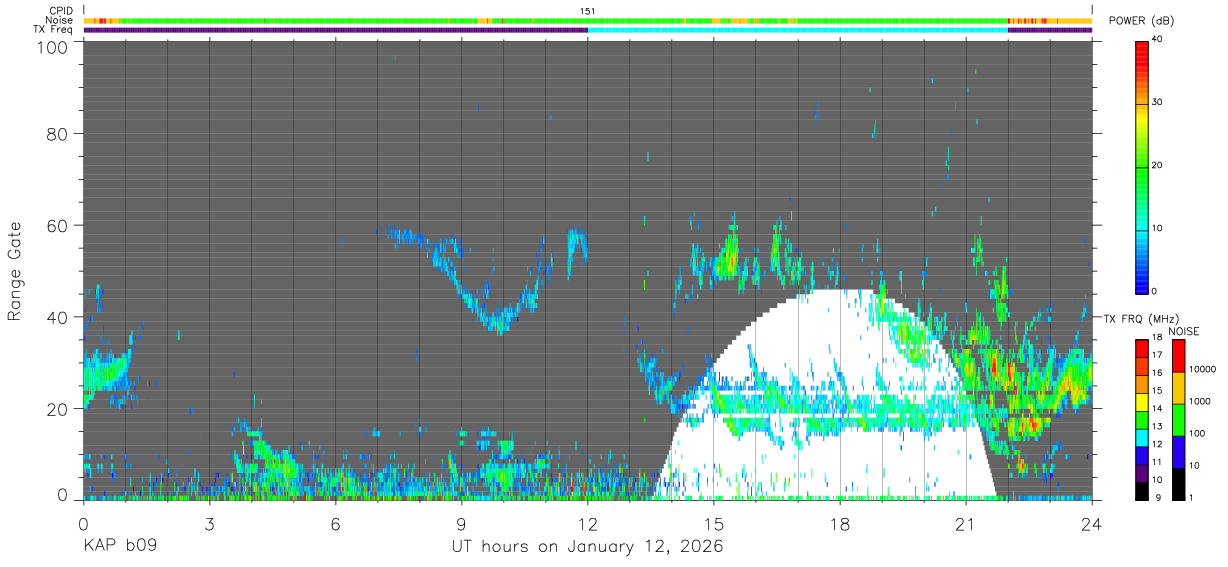The height and width of the screenshot is (567, 1228).
Task: Click the "Range Gate" y-axis title
Action: 15,271
